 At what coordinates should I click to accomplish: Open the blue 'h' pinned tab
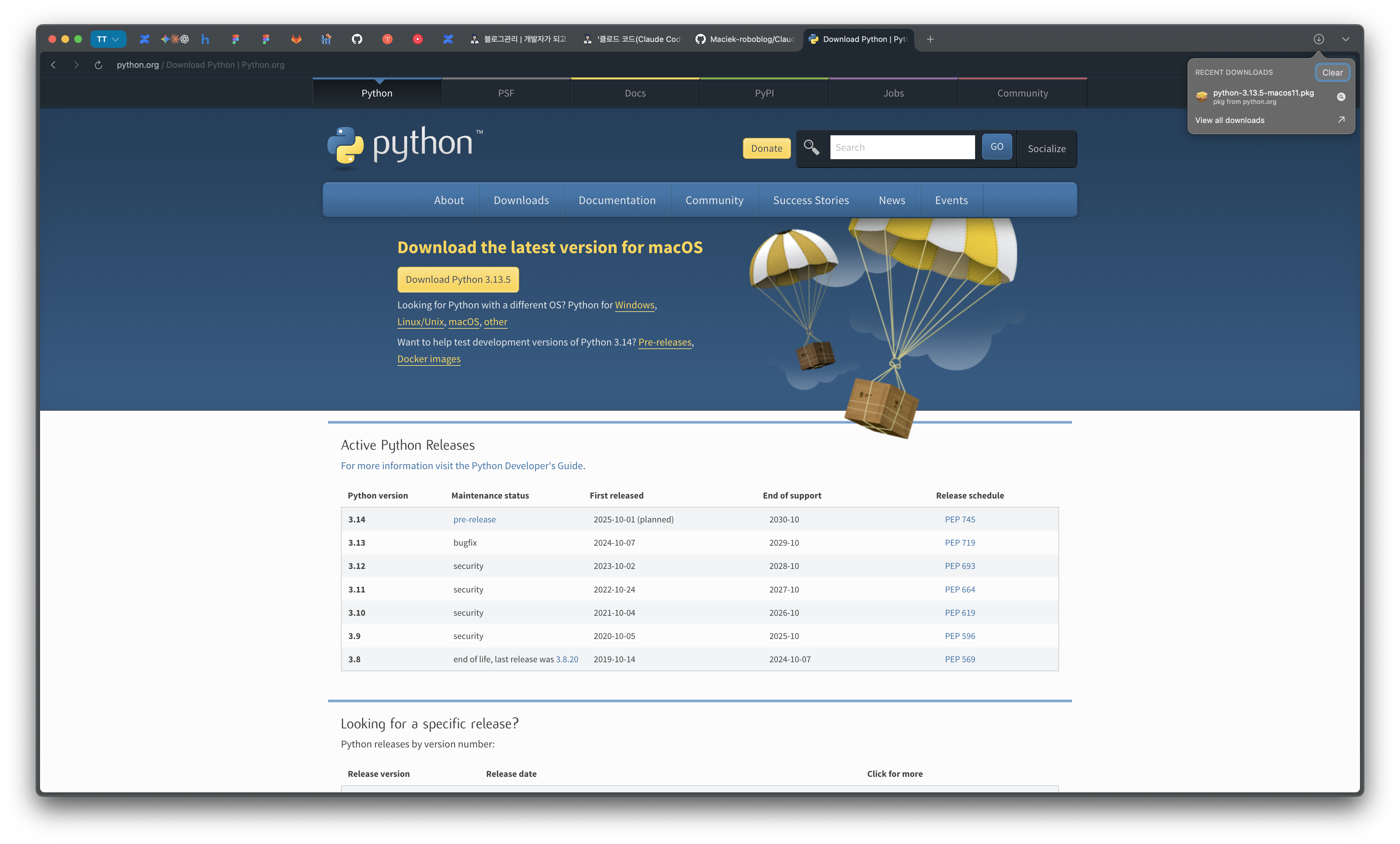pyautogui.click(x=205, y=39)
